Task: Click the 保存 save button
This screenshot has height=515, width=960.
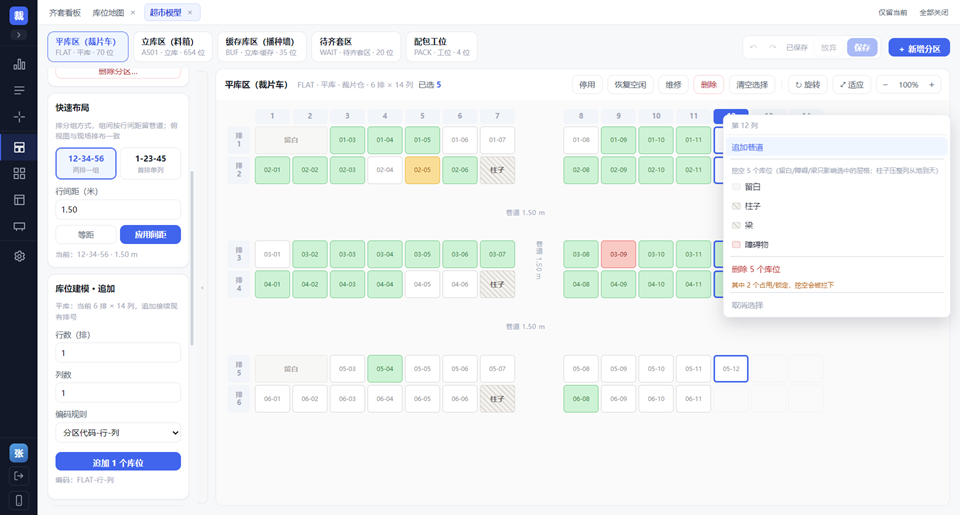Action: click(x=862, y=47)
